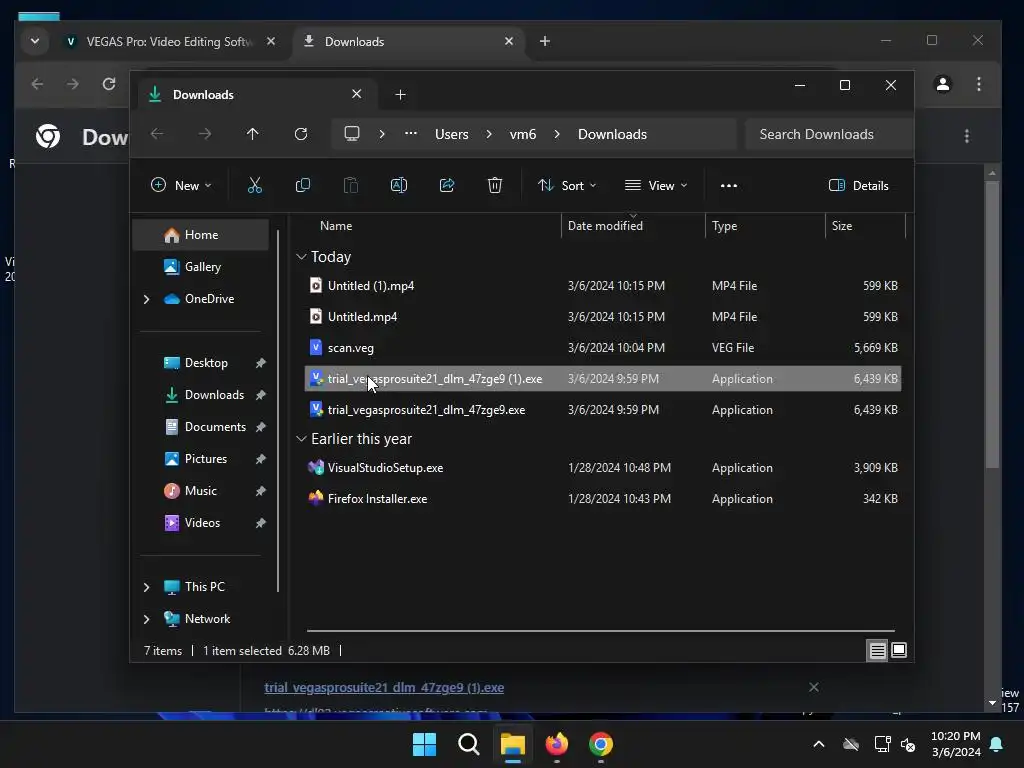Sort by Date modified column header
Image resolution: width=1024 pixels, height=768 pixels.
605,226
